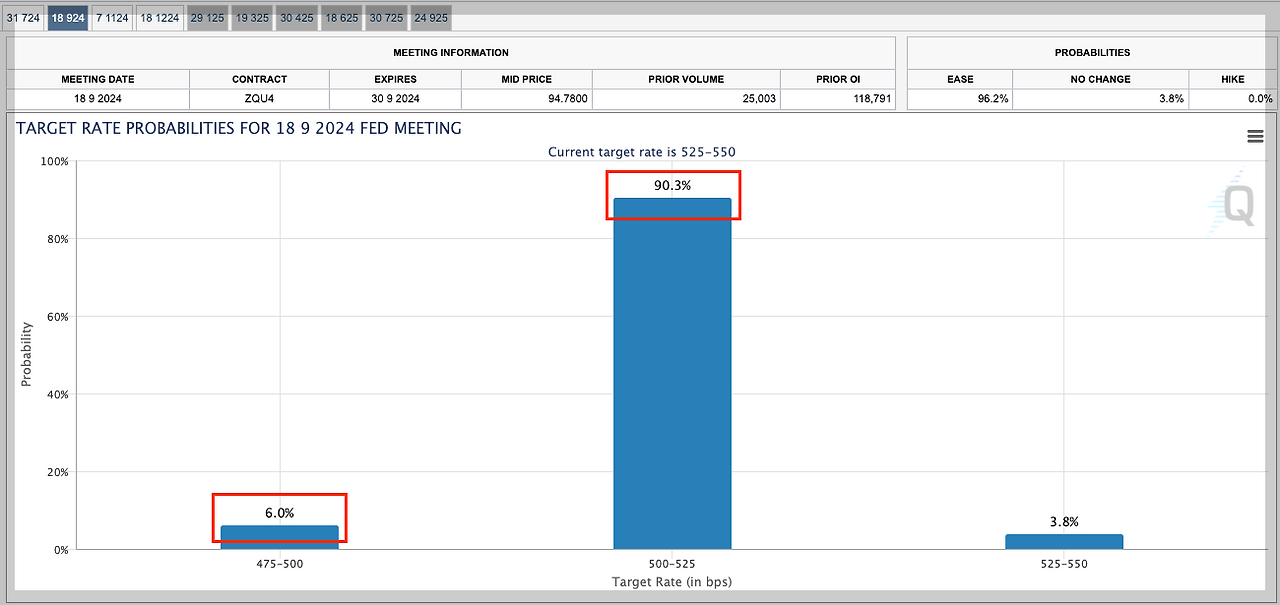Viewport: 1280px width, 605px height.
Task: Click the 500-525 x-axis label
Action: tap(672, 564)
